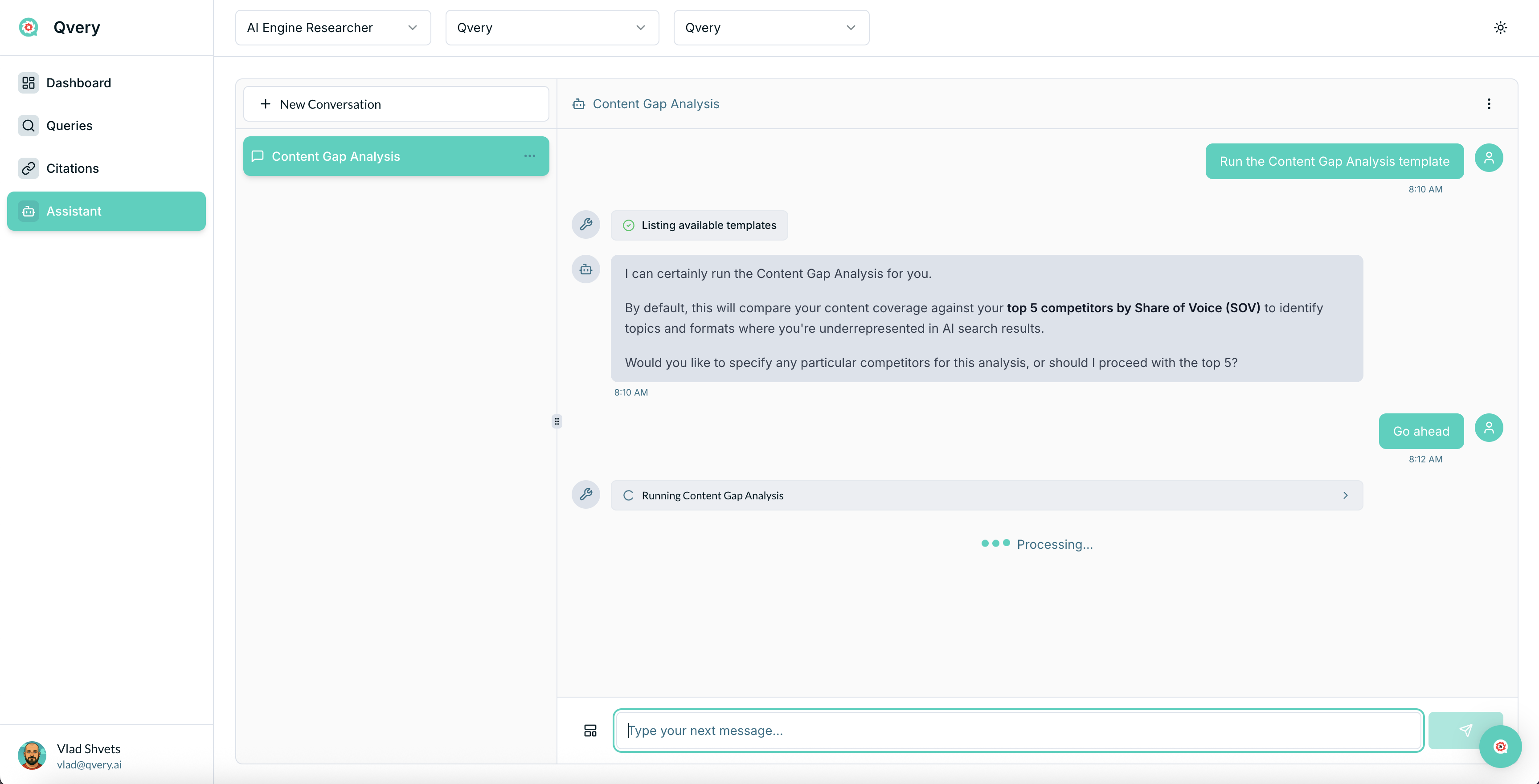Click the robot avatar next to assistant reply
The image size is (1539, 784).
[x=585, y=269]
